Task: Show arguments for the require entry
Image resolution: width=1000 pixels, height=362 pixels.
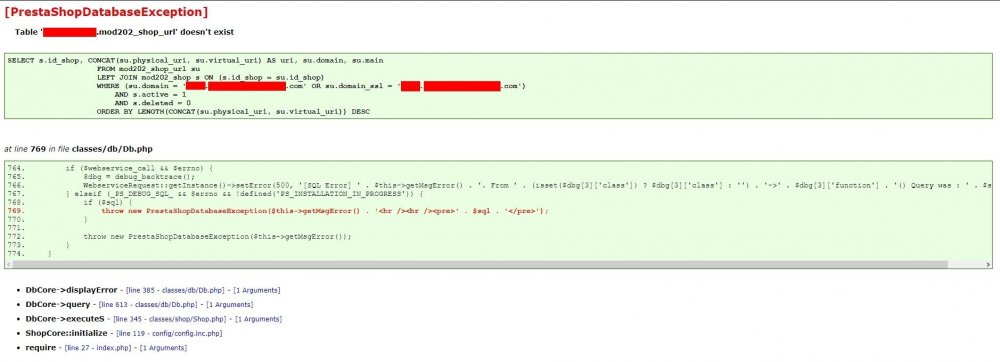Action: (163, 348)
